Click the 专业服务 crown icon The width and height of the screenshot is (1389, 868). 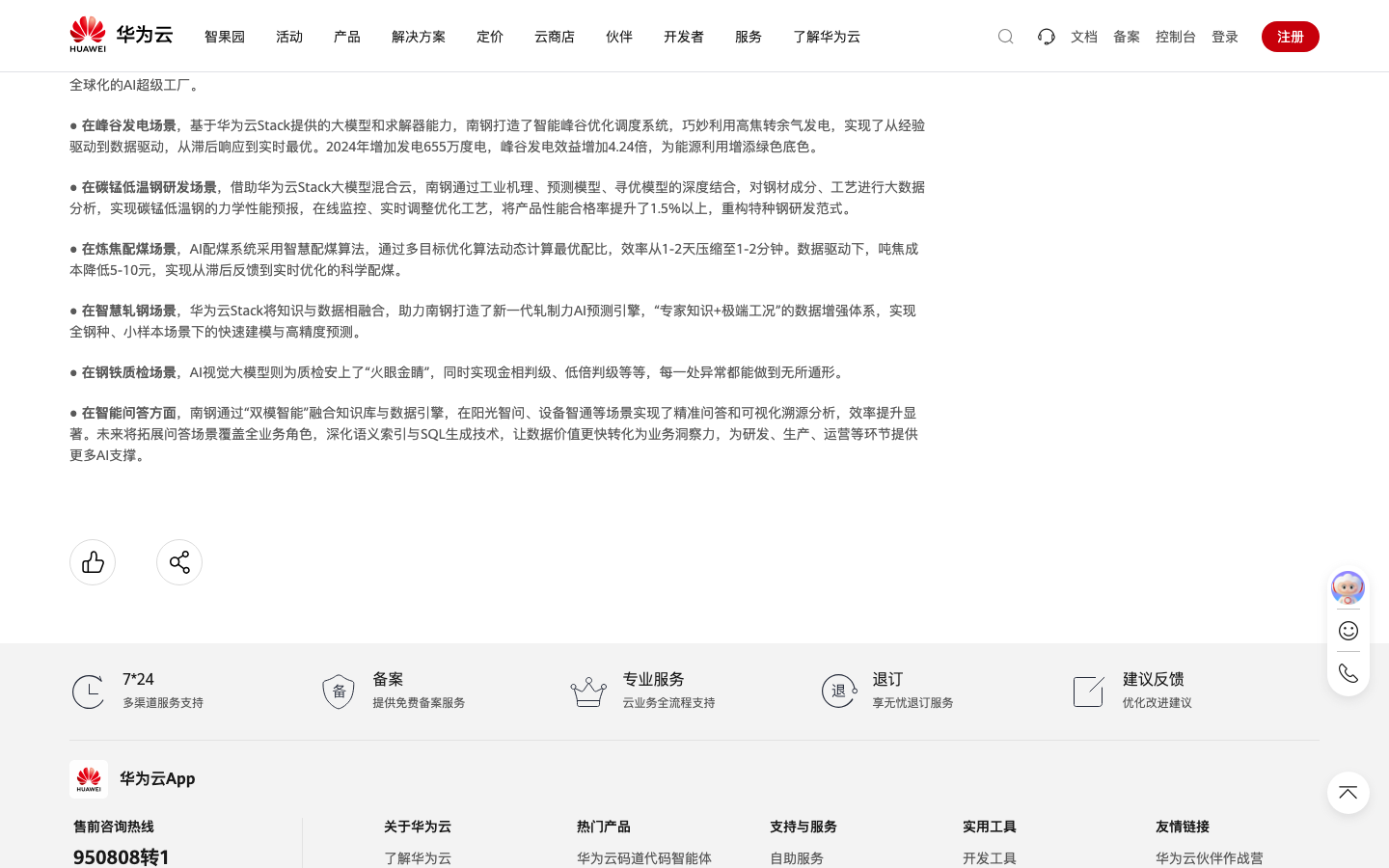point(588,692)
